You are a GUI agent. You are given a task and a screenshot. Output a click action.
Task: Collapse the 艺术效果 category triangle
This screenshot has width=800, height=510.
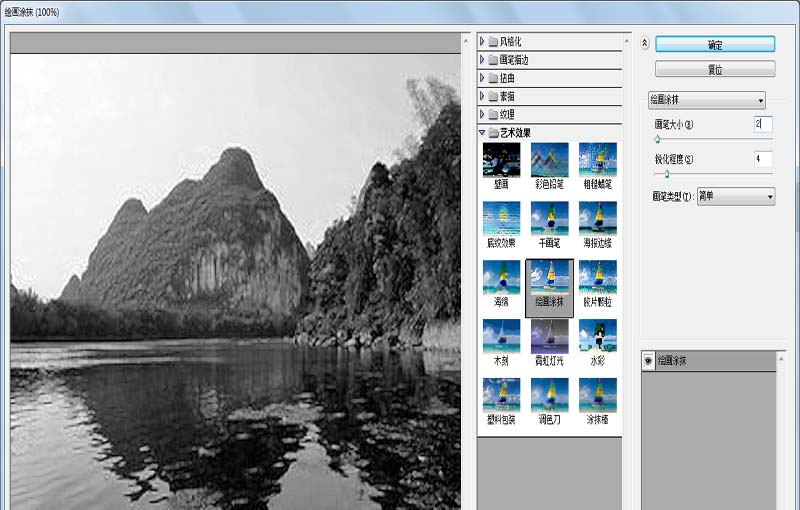pos(482,133)
